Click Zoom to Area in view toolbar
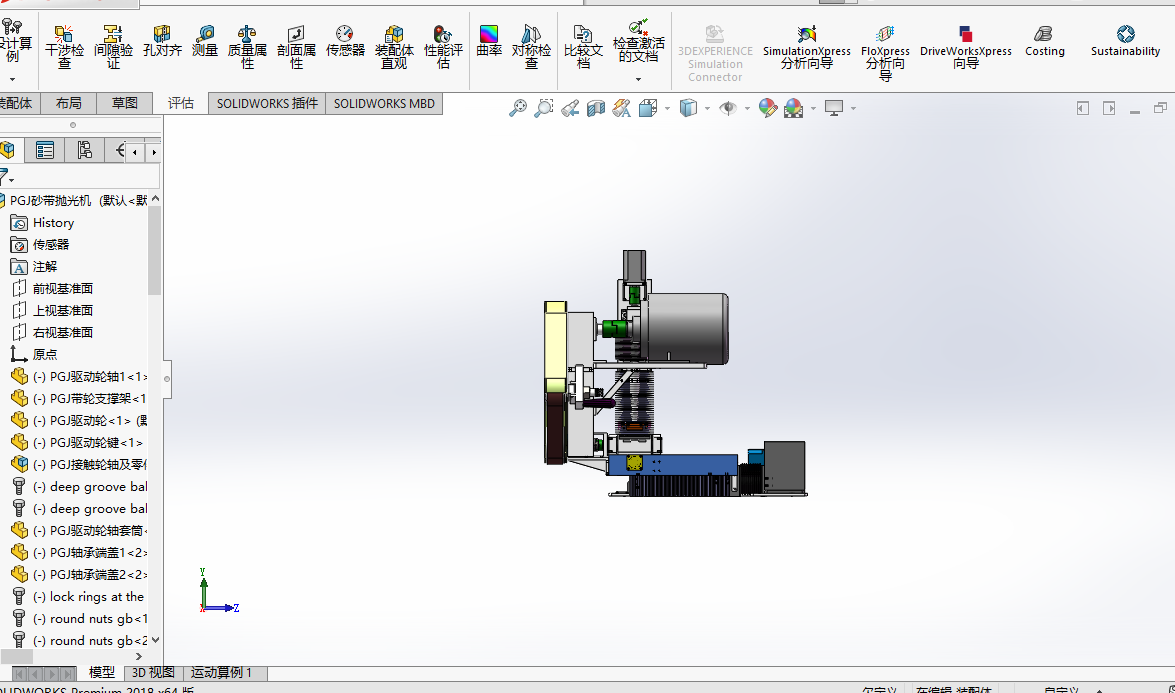1175x693 pixels. [544, 109]
